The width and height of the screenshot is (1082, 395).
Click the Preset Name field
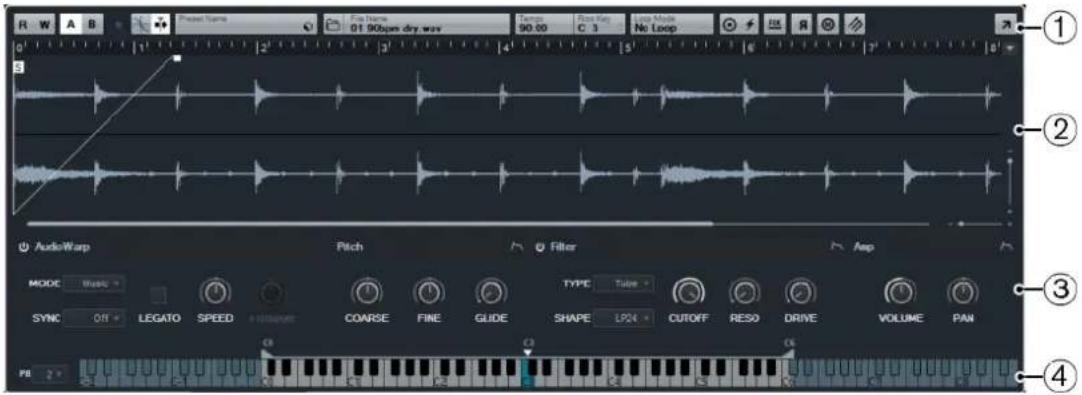(x=246, y=25)
